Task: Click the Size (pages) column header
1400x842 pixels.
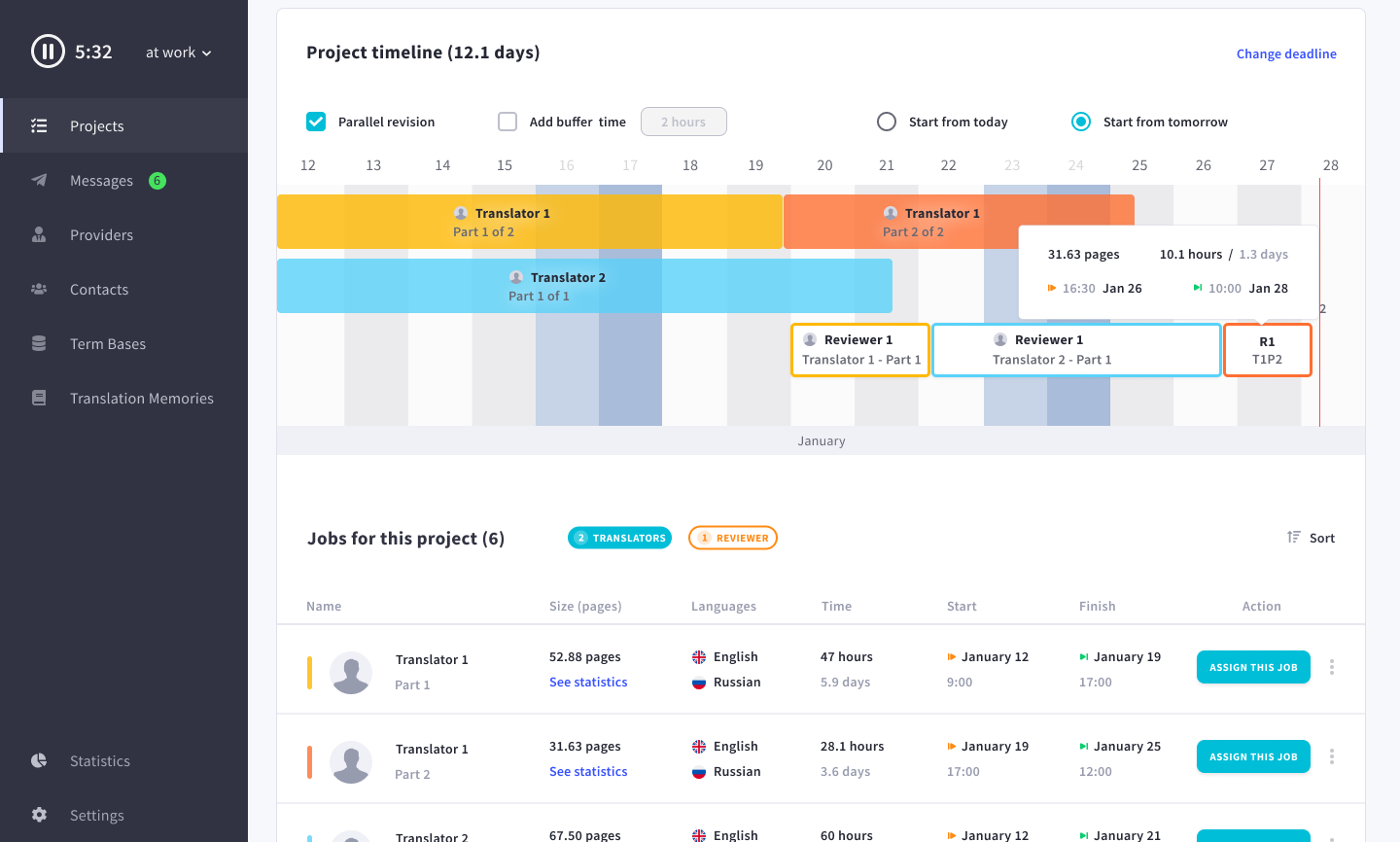Action: tap(585, 606)
